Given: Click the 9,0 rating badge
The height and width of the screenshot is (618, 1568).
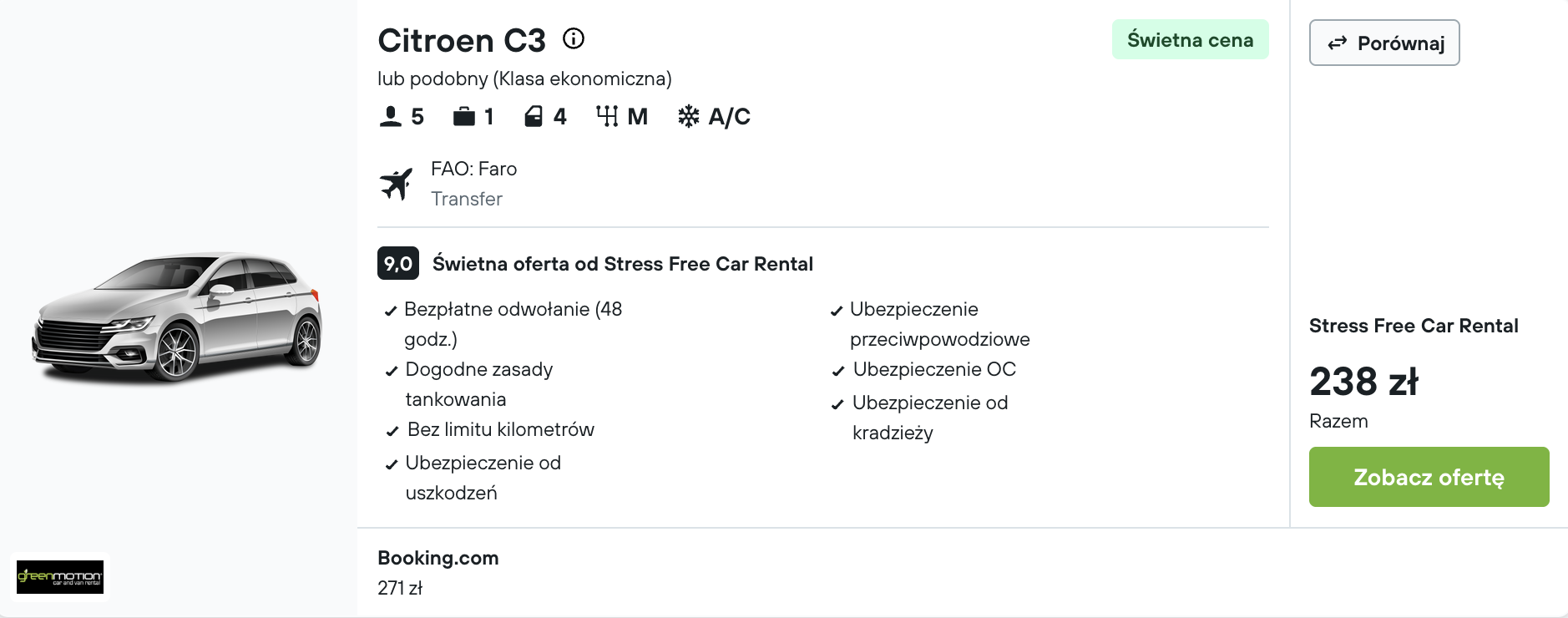Looking at the screenshot, I should [x=398, y=263].
